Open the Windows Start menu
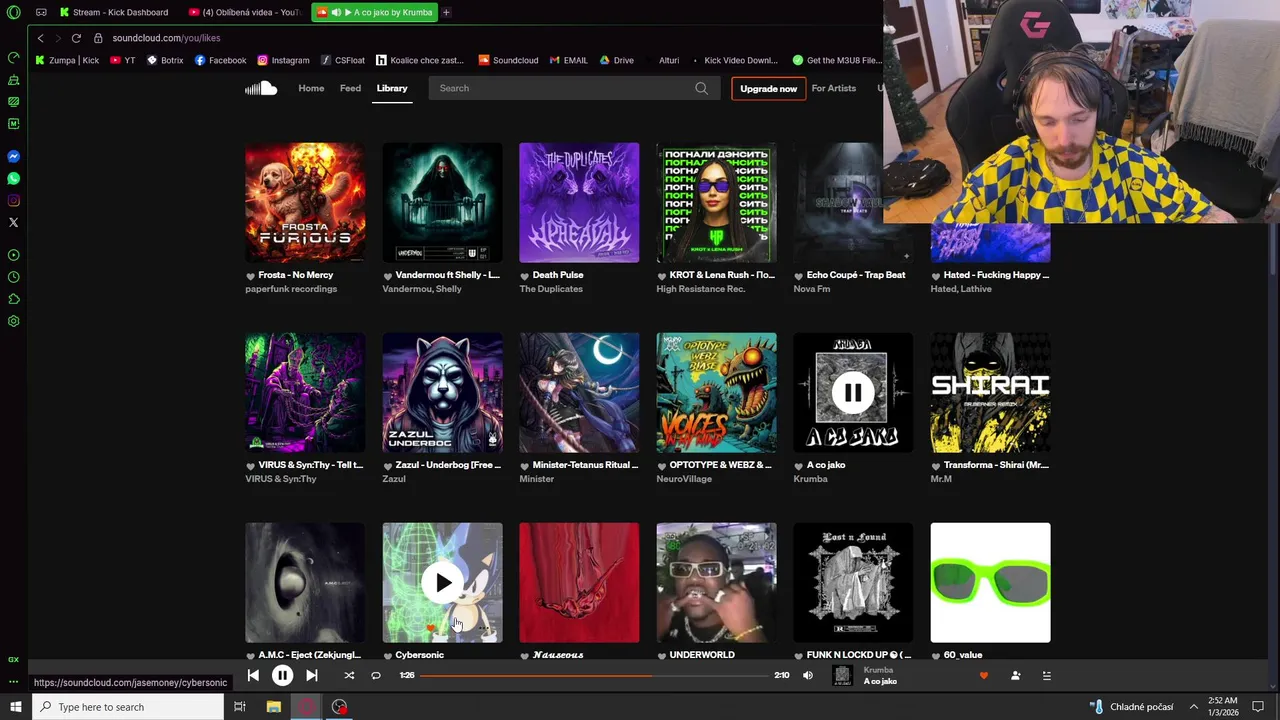Screen dimensions: 1280x720 click(15, 707)
